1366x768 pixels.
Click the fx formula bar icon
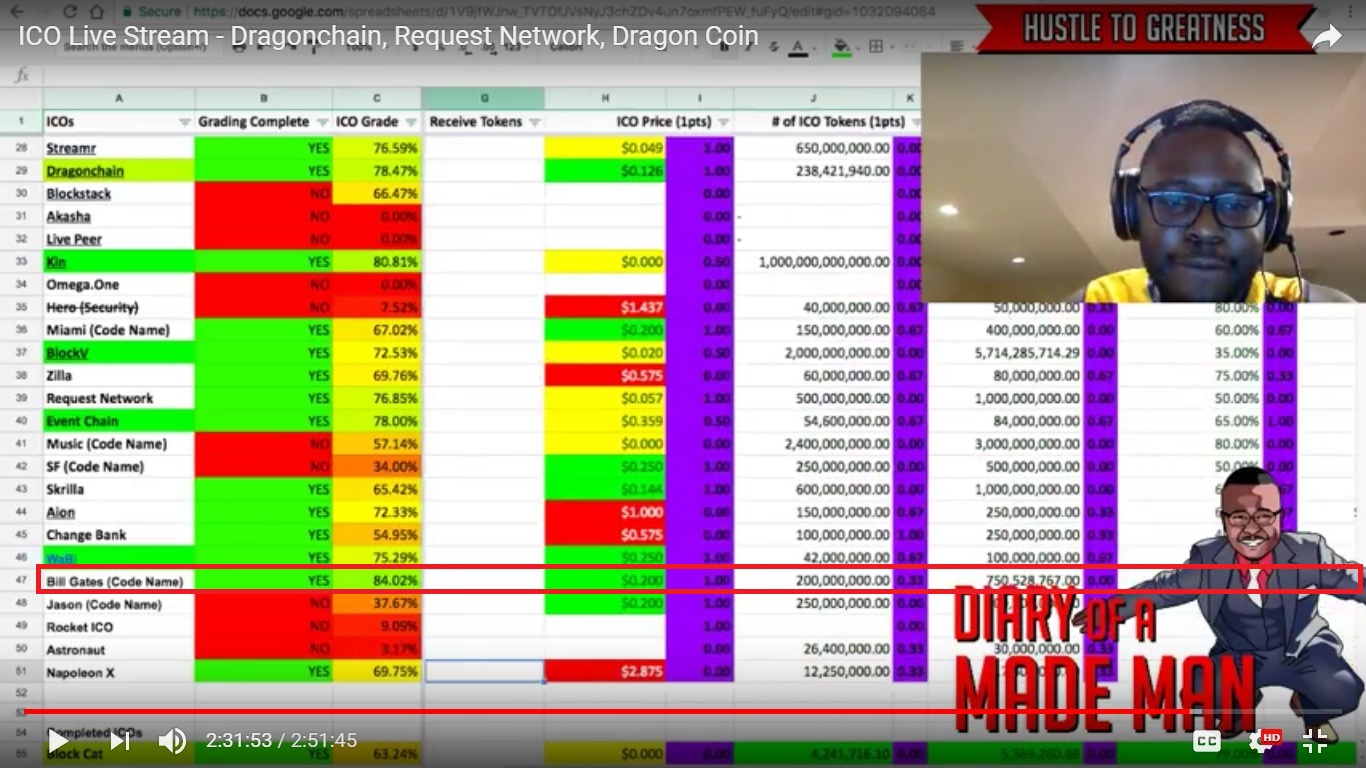(22, 76)
